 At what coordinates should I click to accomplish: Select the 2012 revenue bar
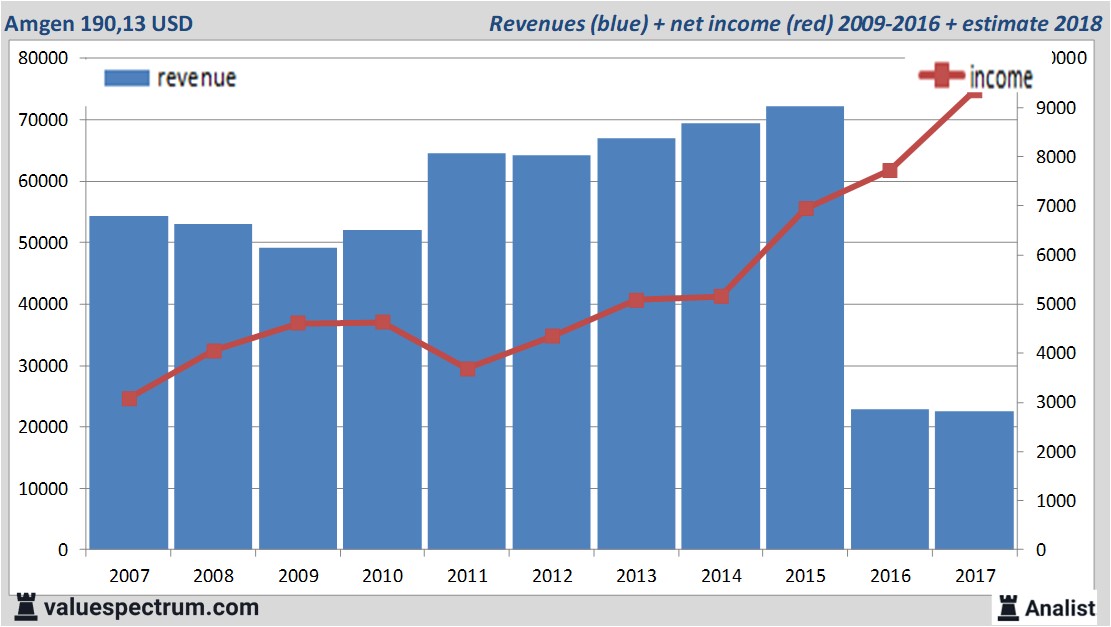pos(551,352)
